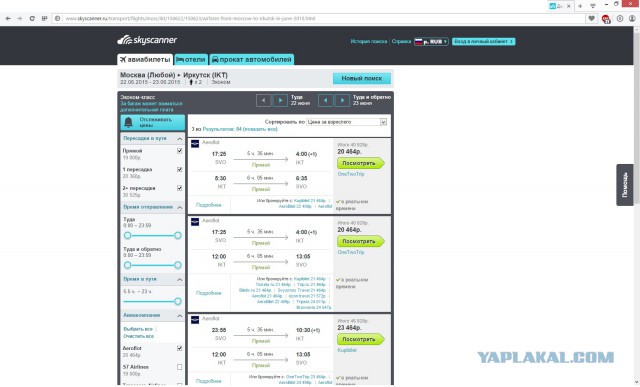Screen dimensions: 640x387
Task: Open the browser tab menu icon
Action: (x=593, y=6)
